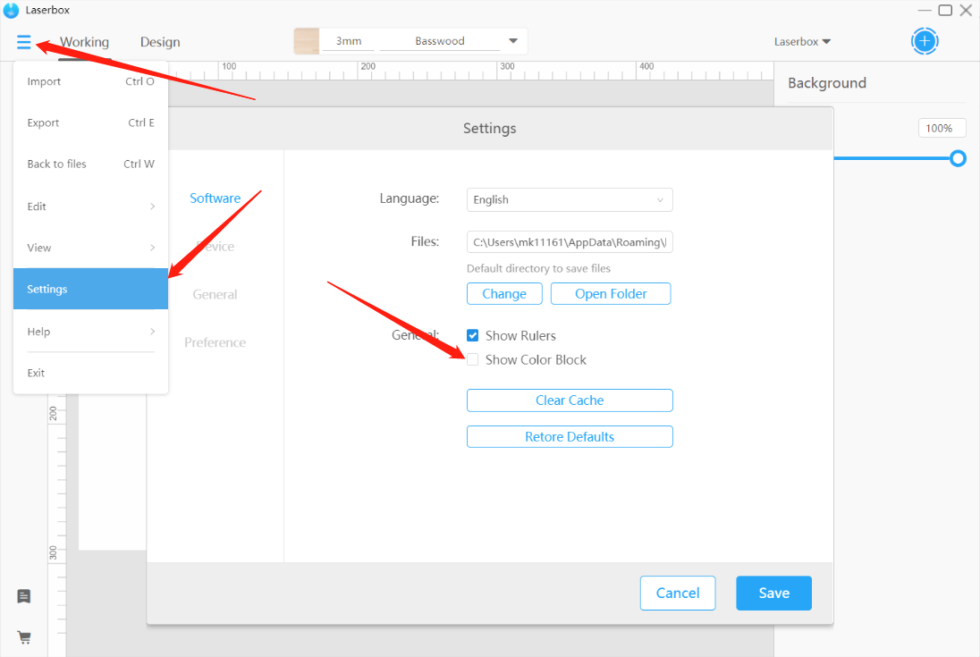Toggle the Show Rulers checkbox
Viewport: 980px width, 657px height.
(x=472, y=336)
